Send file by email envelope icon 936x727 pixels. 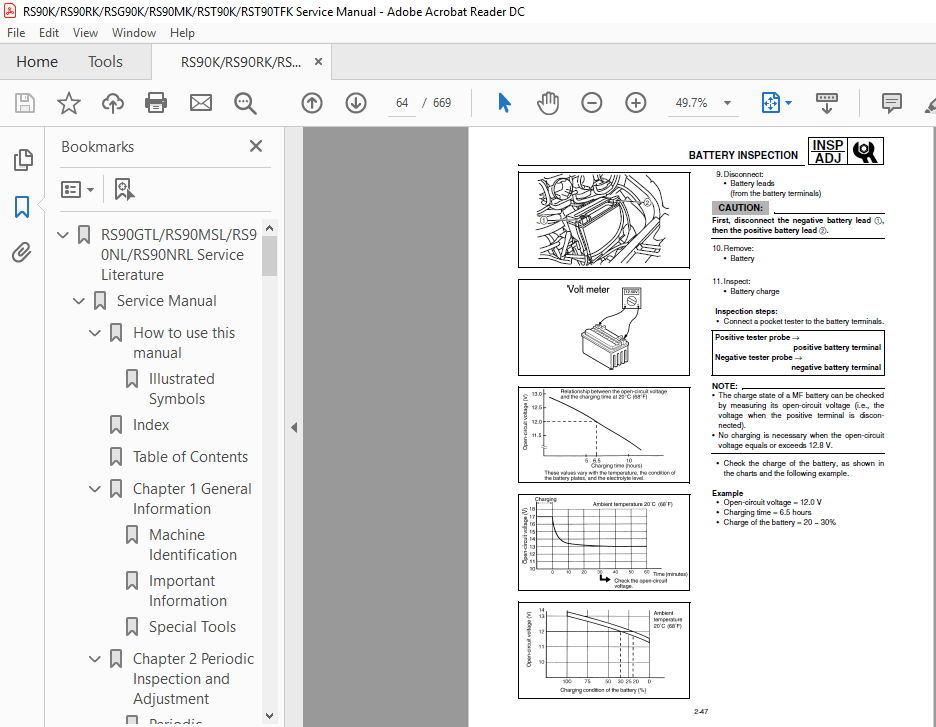click(x=201, y=103)
